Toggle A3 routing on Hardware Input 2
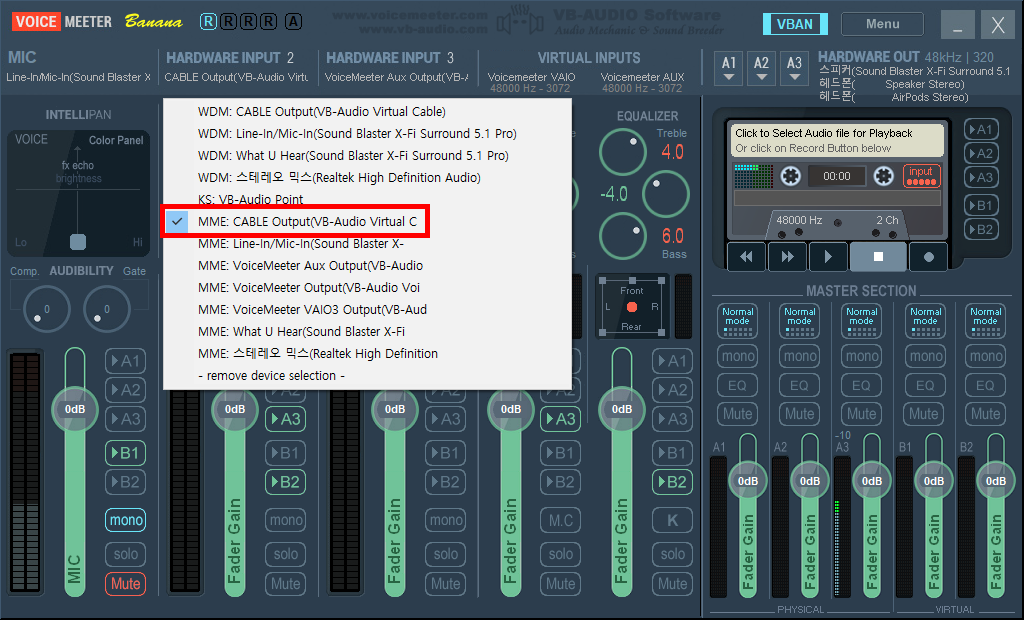 click(285, 419)
